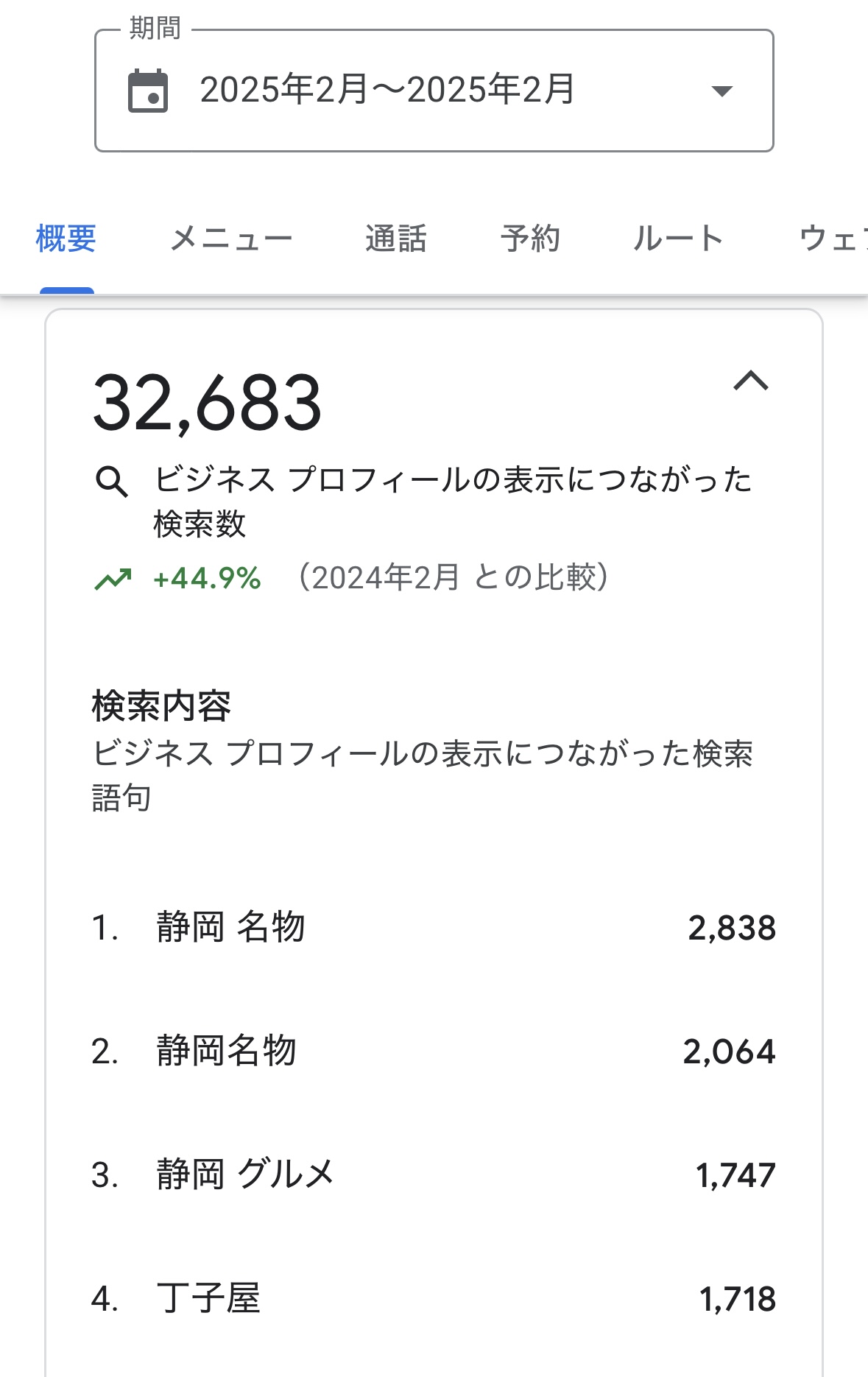
Task: Select the 静岡 名物 search term row
Action: click(x=230, y=927)
